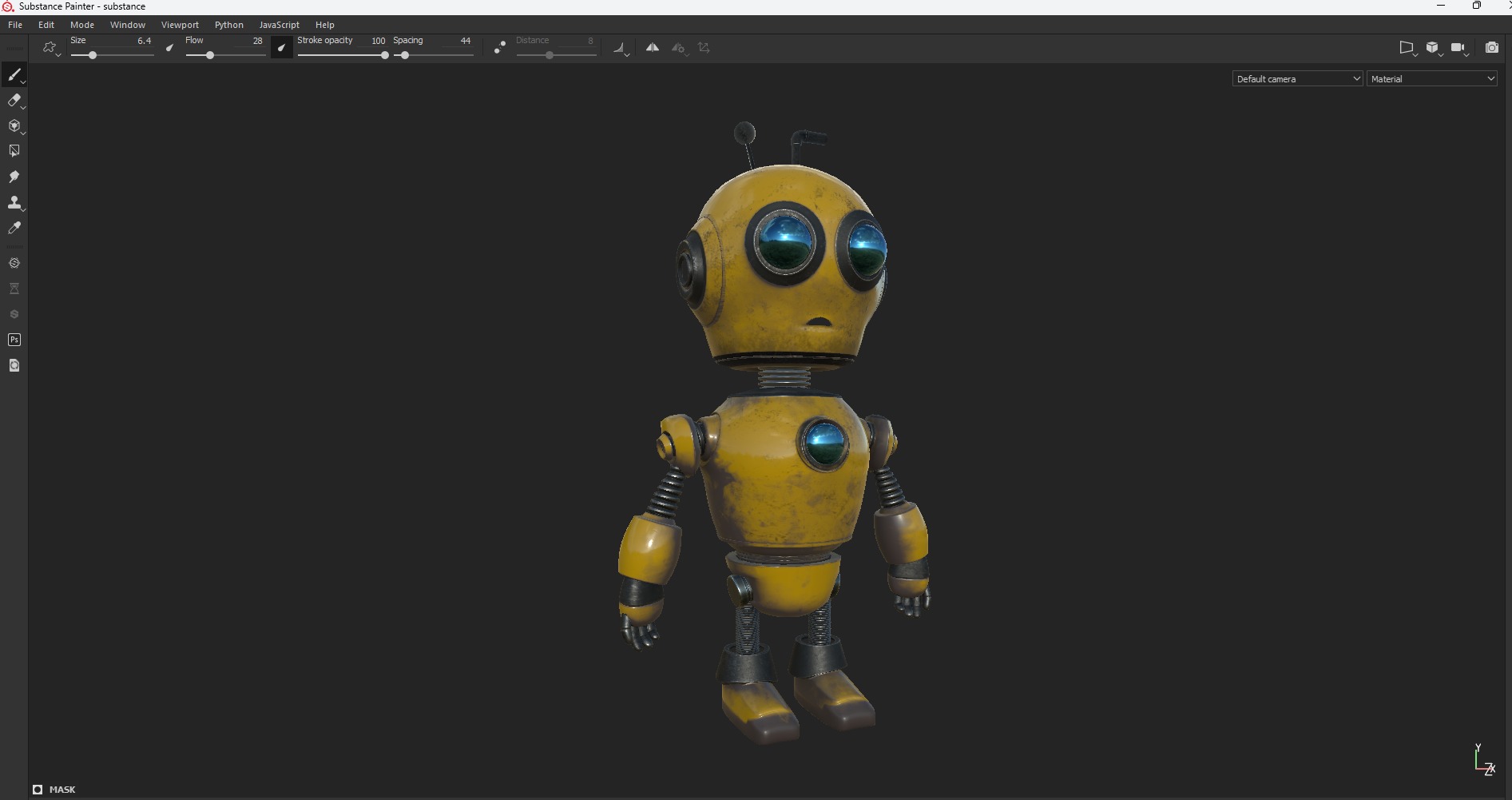The height and width of the screenshot is (800, 1512).
Task: Click the screenshot camera icon
Action: pos(1491,48)
